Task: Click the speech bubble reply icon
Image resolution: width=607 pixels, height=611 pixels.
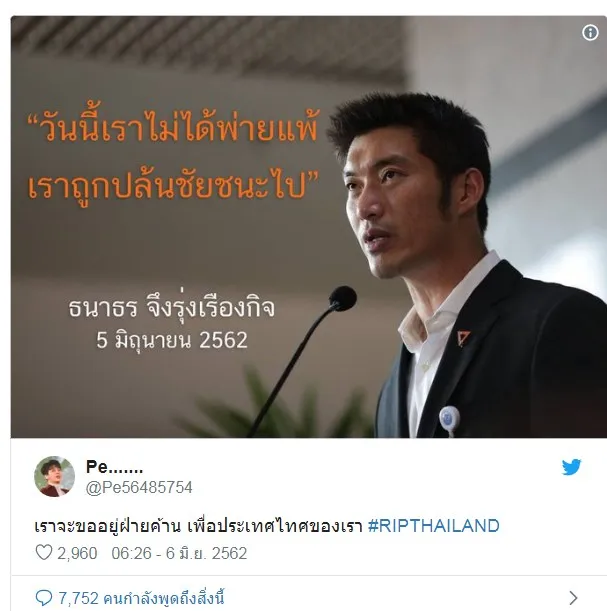Action: (x=44, y=597)
